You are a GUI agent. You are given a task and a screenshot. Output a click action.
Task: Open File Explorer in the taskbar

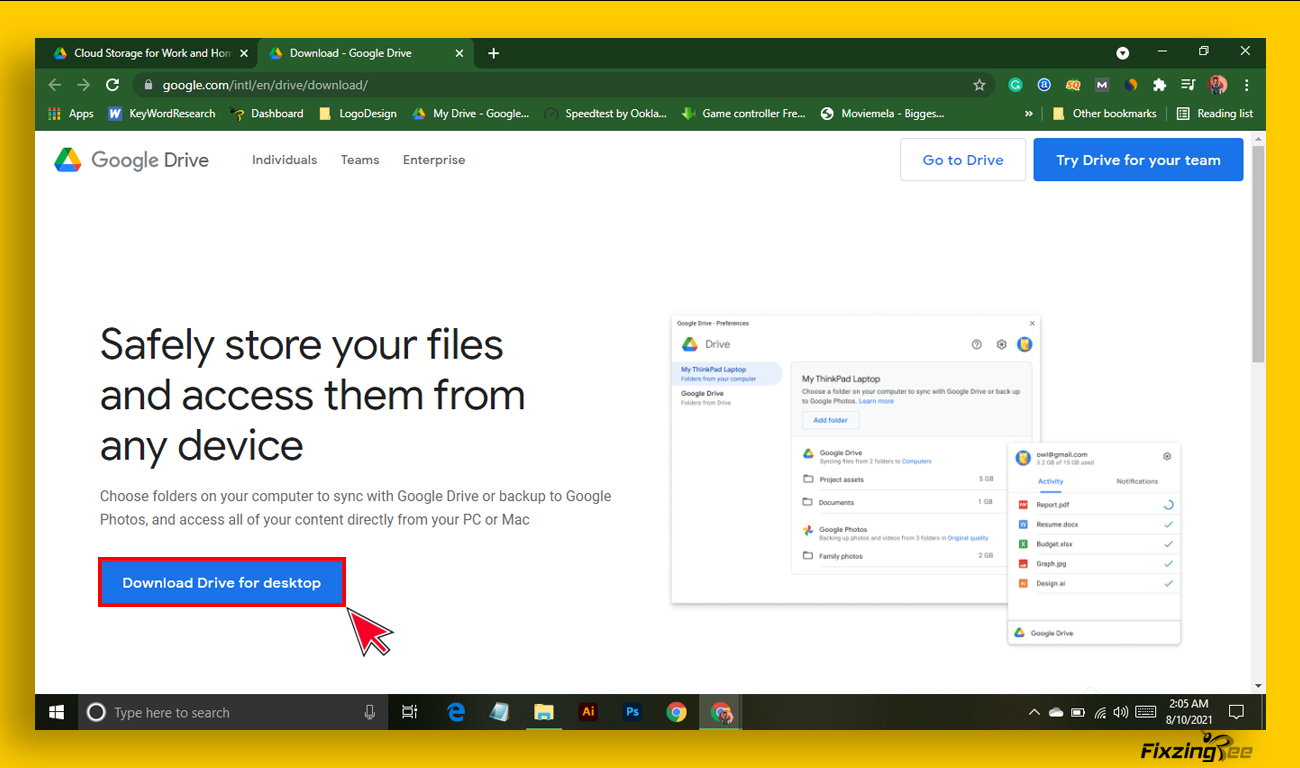544,712
